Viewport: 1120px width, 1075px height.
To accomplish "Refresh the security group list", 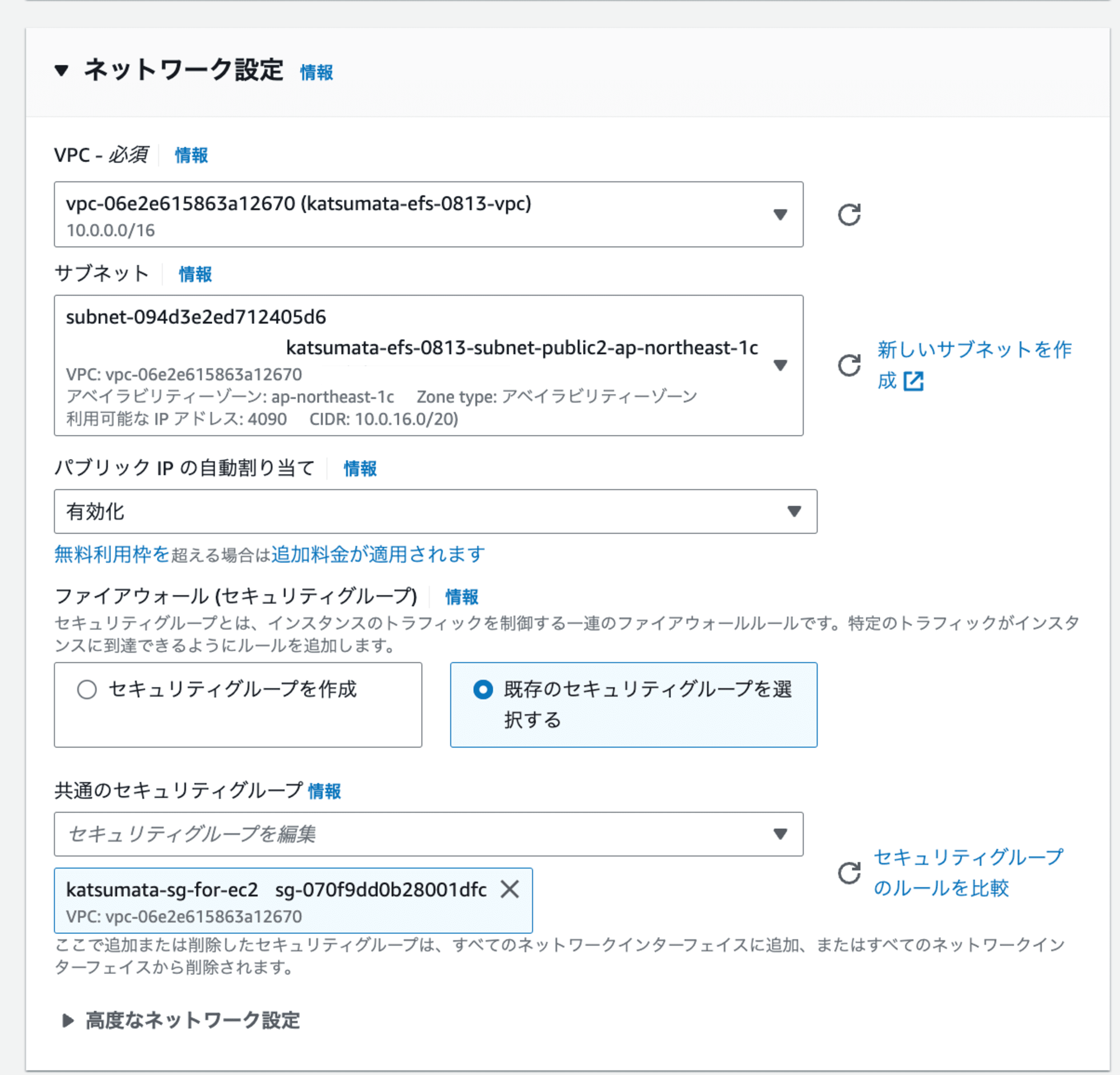I will [x=849, y=873].
